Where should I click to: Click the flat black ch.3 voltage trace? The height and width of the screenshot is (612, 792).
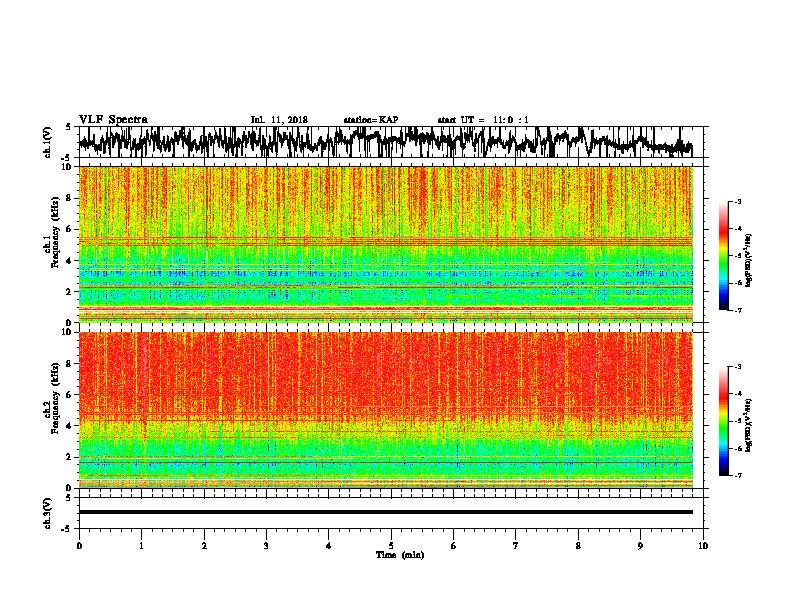386,512
